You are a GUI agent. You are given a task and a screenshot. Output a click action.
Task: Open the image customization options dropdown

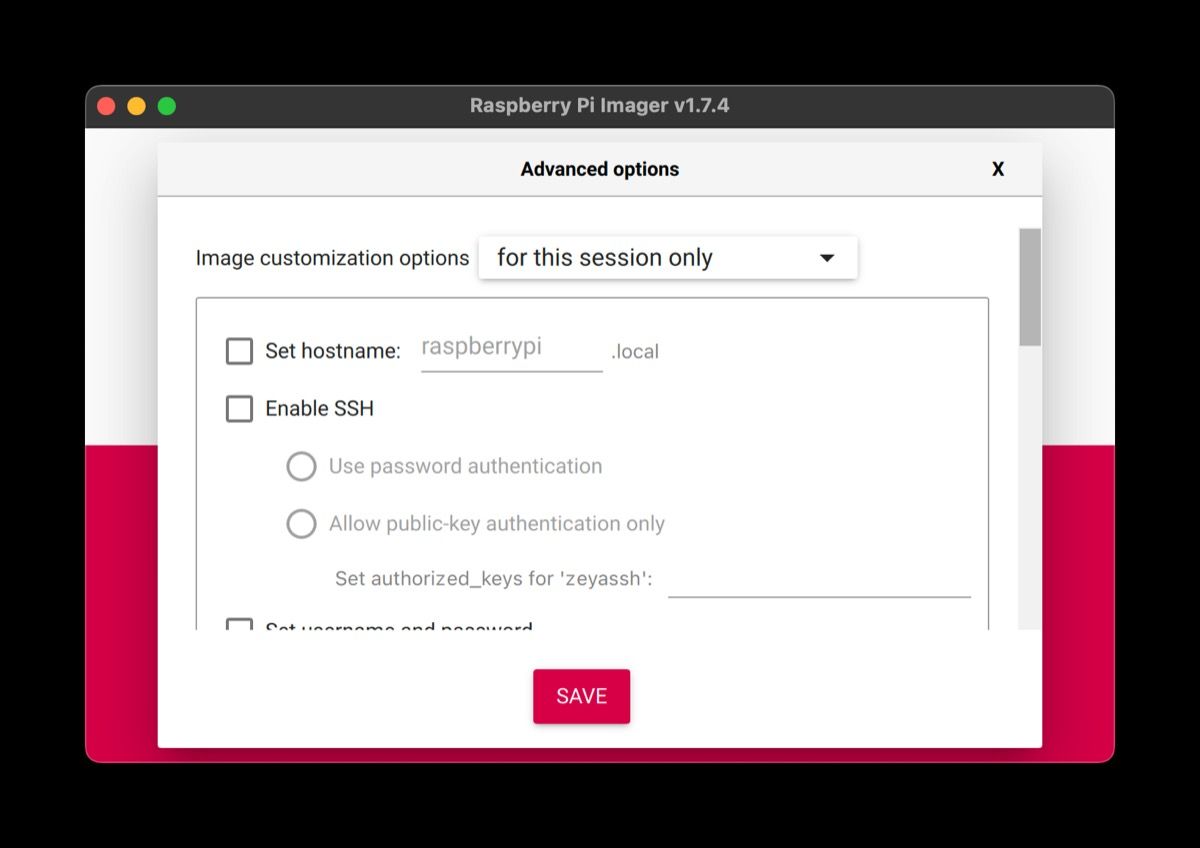coord(667,258)
